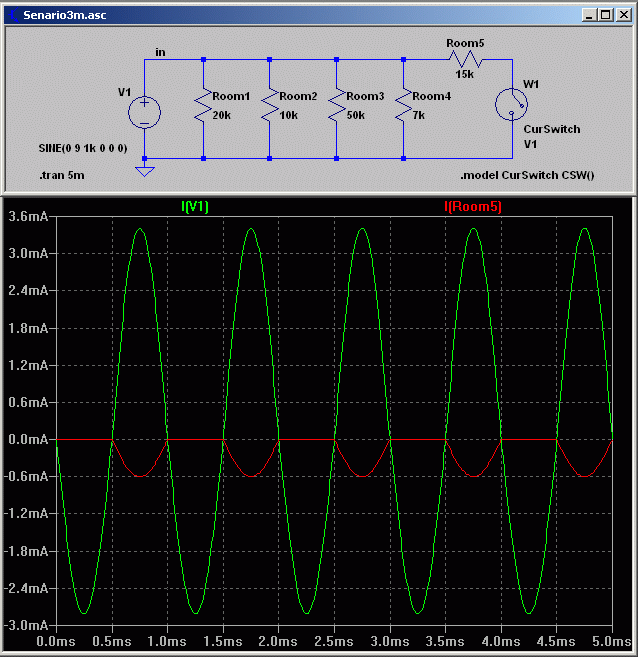Screen dimensions: 638x657
Task: Click the 1.0ms x-axis label
Action: [167, 641]
